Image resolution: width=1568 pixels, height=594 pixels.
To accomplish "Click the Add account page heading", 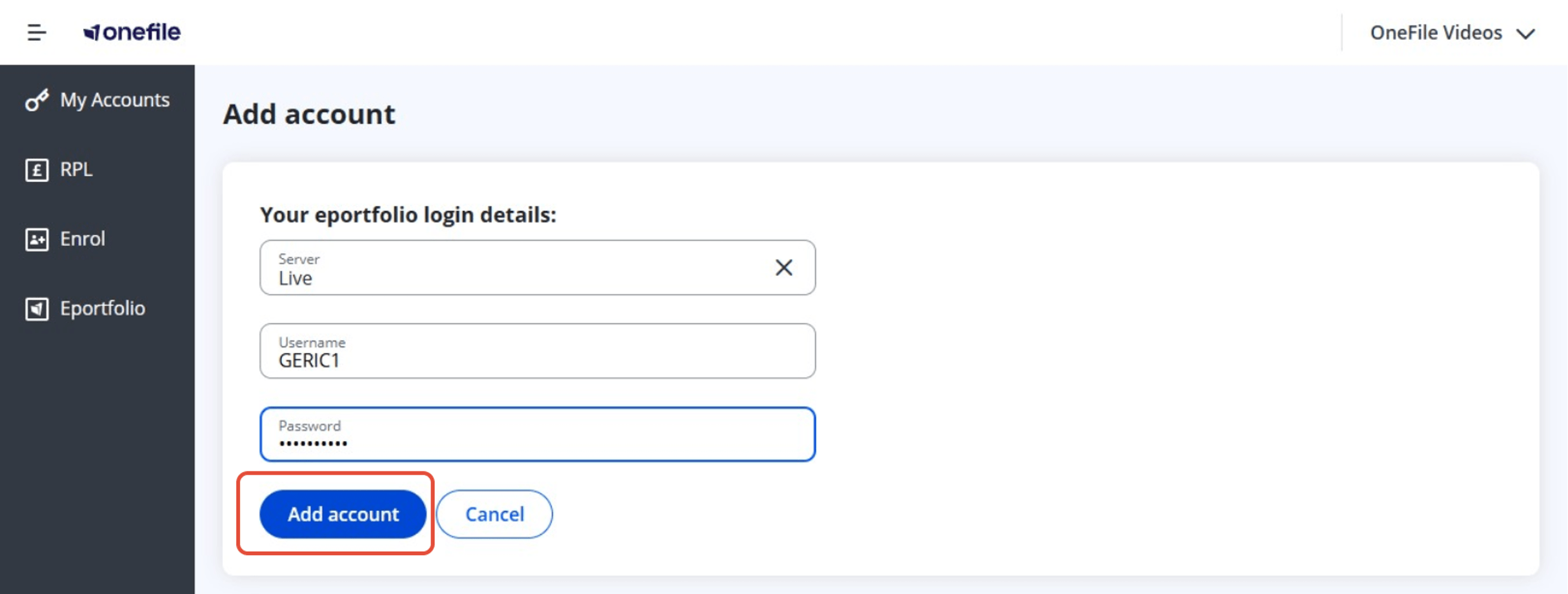I will pos(309,114).
